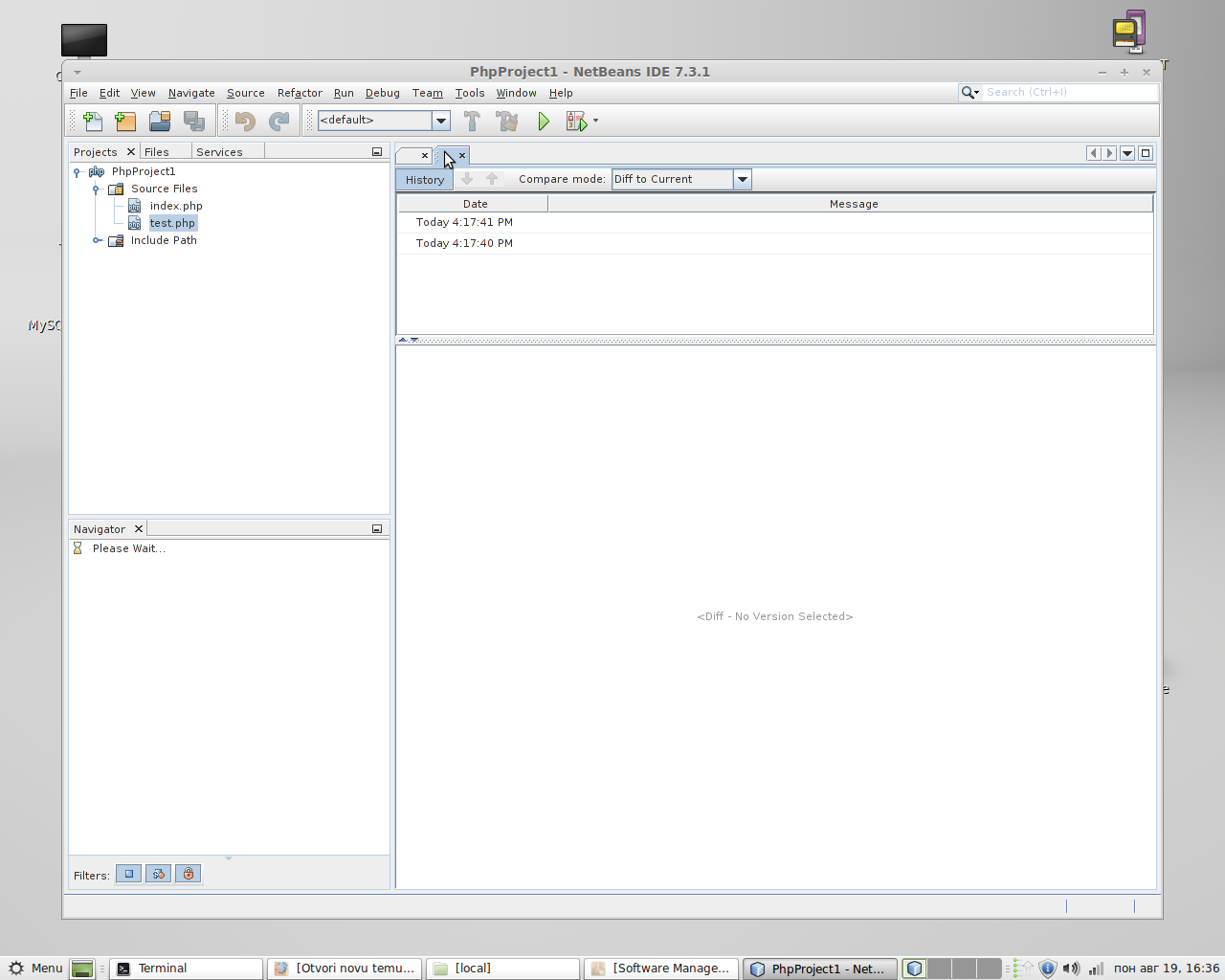The height and width of the screenshot is (980, 1225).
Task: Click the Undo arrow icon
Action: tap(245, 121)
